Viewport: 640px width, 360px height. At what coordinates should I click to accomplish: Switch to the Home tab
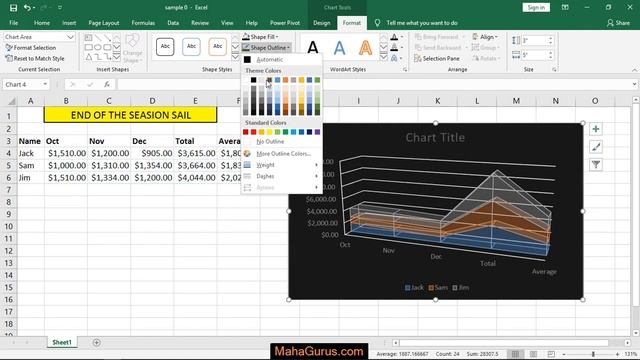[x=42, y=23]
